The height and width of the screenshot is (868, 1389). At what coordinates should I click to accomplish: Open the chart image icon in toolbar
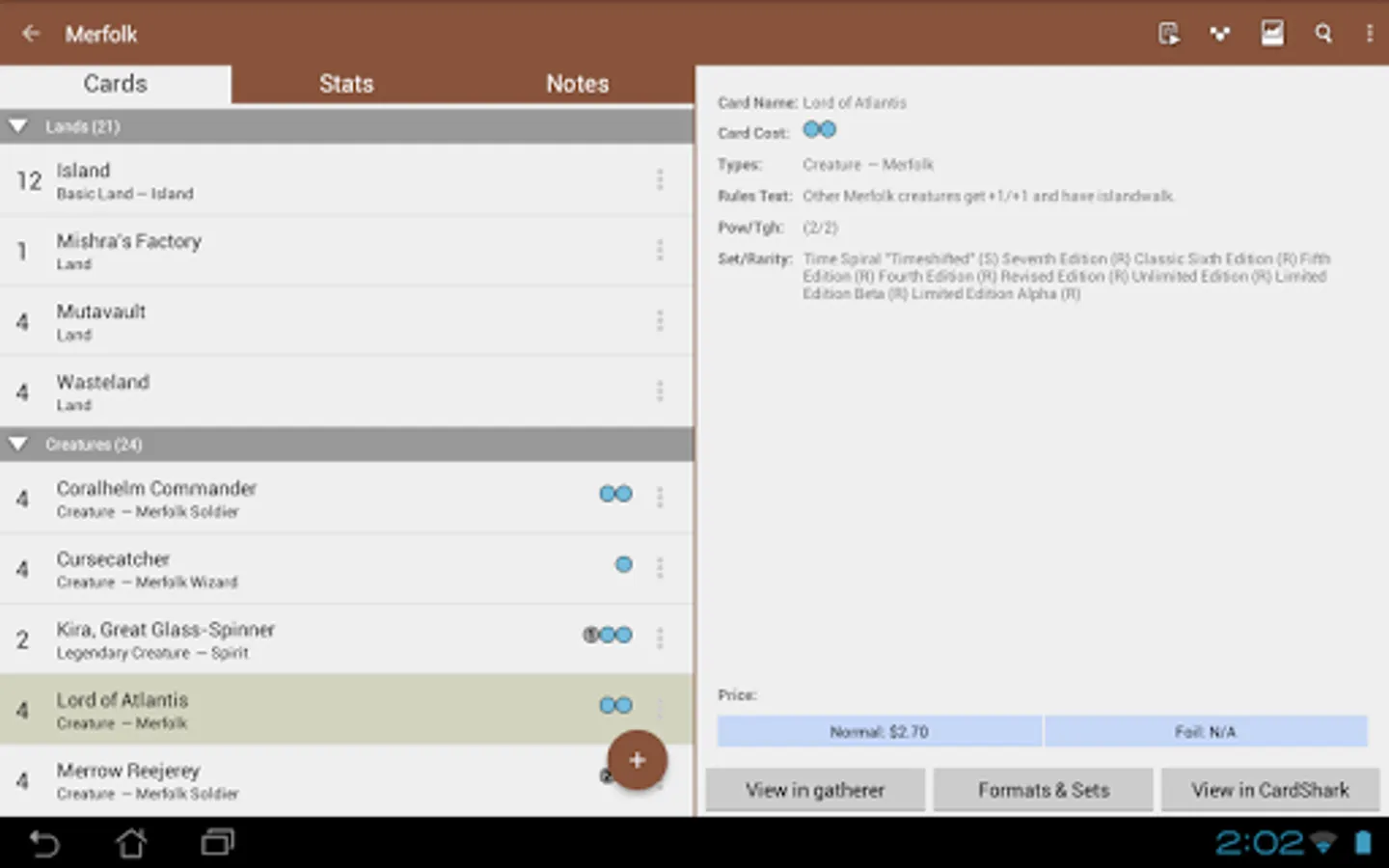(x=1272, y=34)
